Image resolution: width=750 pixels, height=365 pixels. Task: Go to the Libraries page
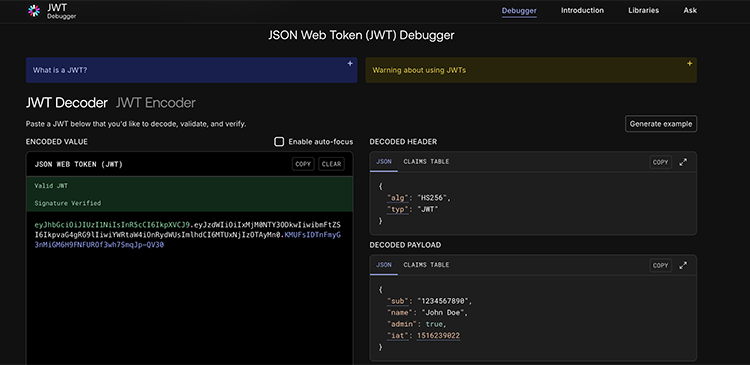tap(643, 11)
